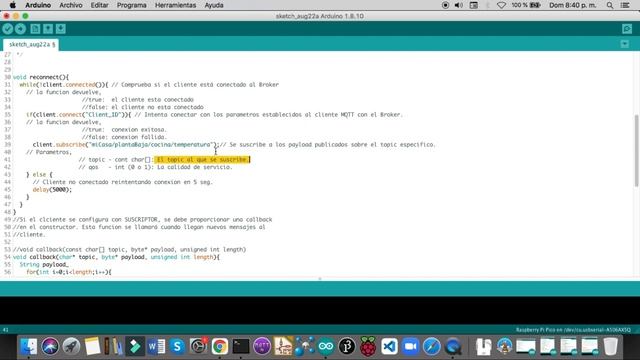This screenshot has height=360, width=640.
Task: Open the Herramientas menu
Action: 176,5
